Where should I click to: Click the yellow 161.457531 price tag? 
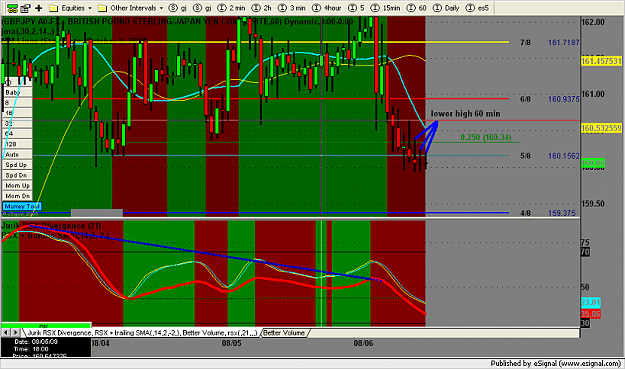tap(601, 61)
